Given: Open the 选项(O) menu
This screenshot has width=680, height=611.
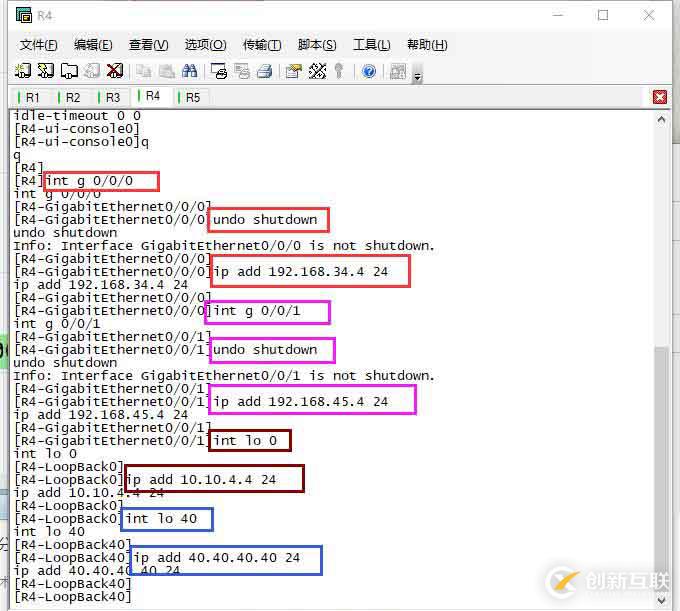Looking at the screenshot, I should pyautogui.click(x=205, y=45).
